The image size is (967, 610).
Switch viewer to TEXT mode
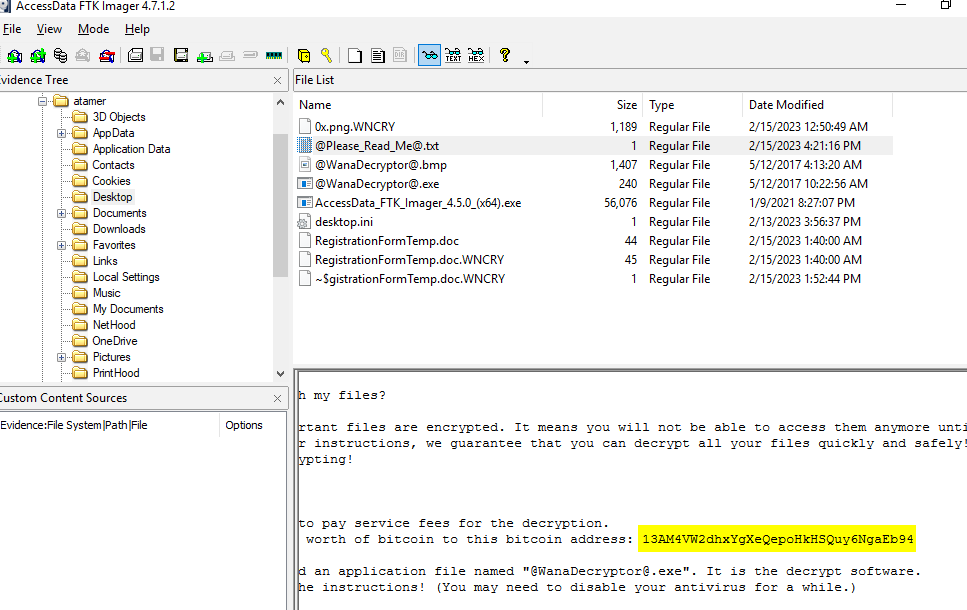tap(453, 56)
